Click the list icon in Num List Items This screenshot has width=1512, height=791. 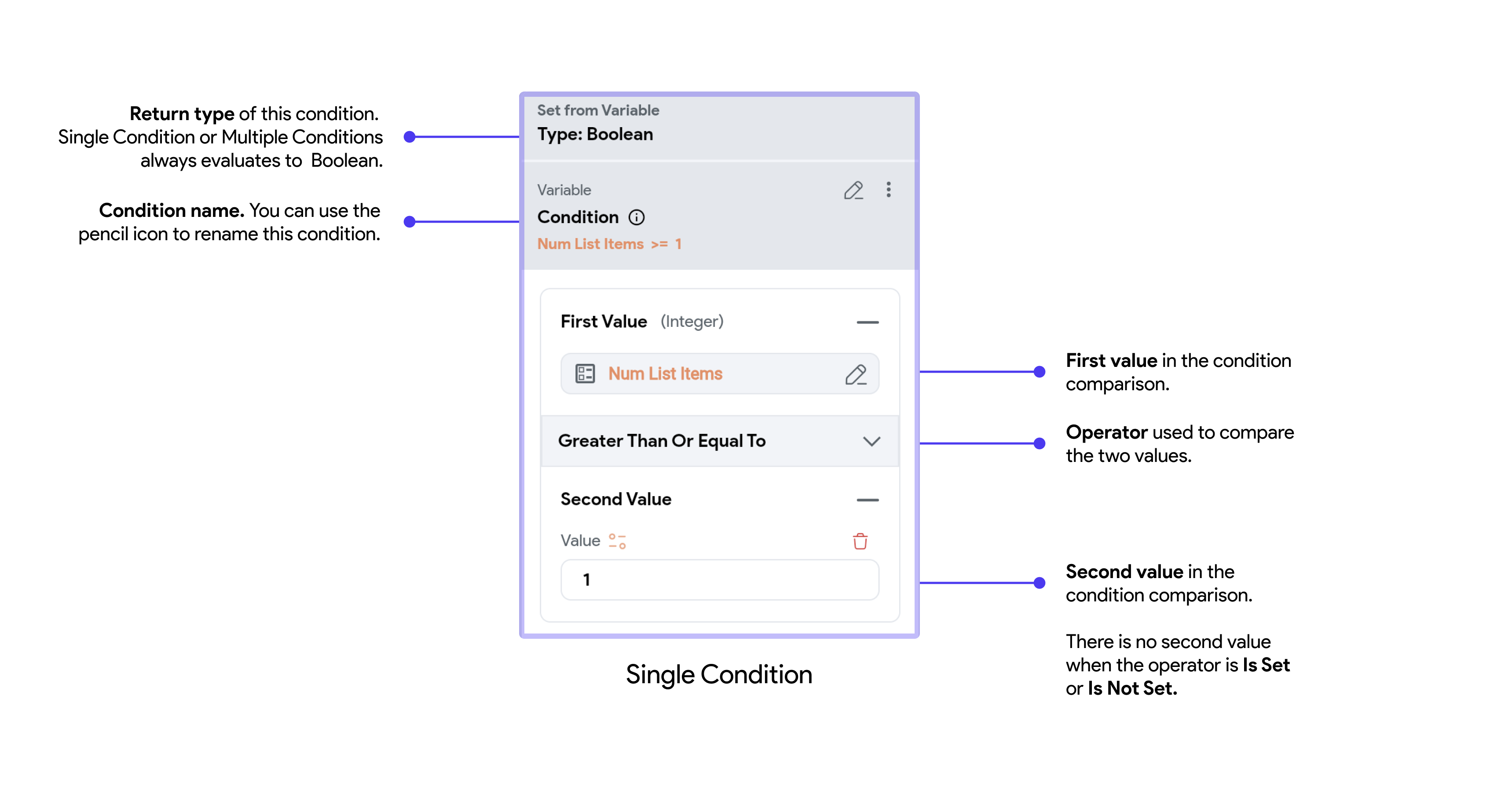(x=585, y=374)
